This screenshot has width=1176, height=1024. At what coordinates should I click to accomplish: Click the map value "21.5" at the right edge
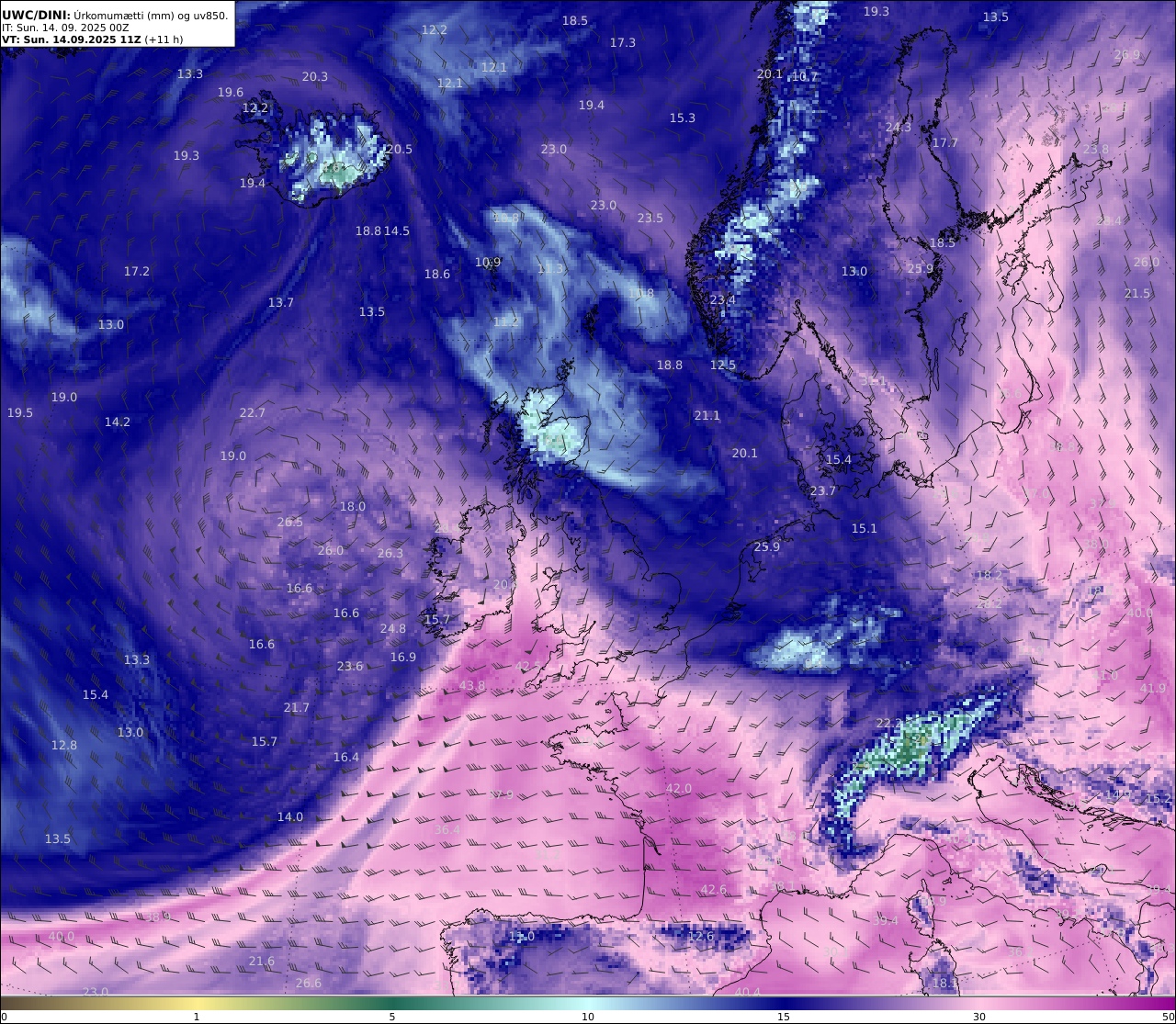click(1137, 294)
